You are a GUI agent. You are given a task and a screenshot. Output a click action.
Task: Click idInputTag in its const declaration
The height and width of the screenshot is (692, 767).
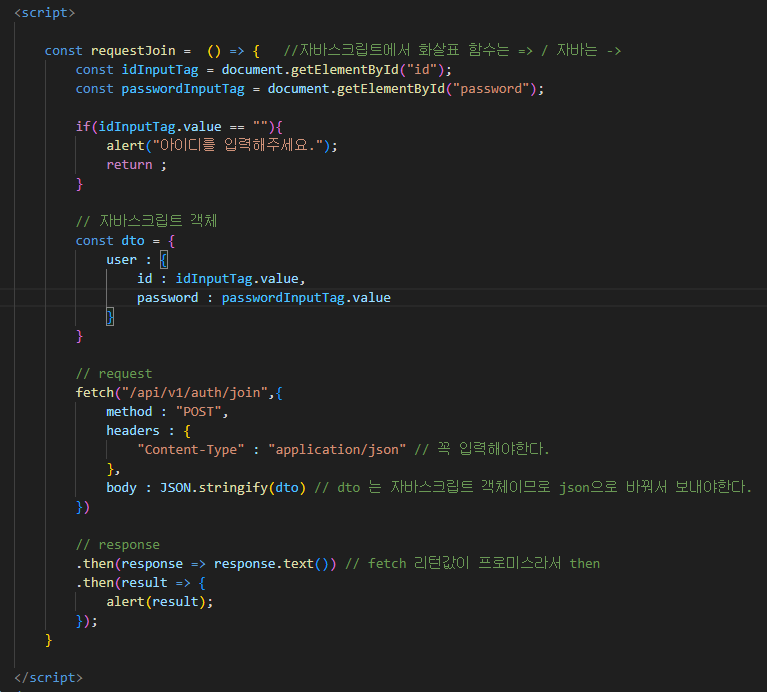pyautogui.click(x=160, y=70)
